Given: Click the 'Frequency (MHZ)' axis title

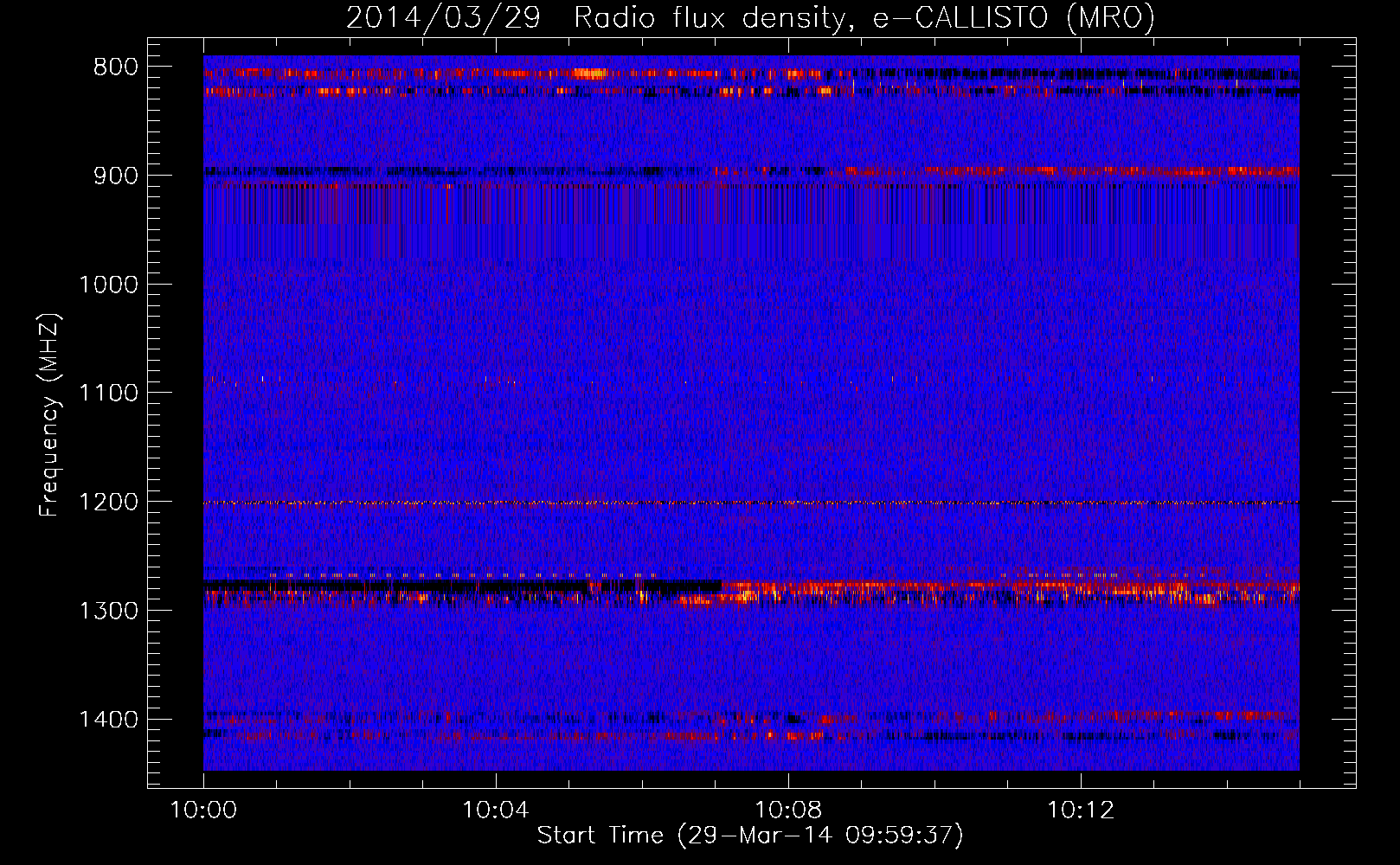Looking at the screenshot, I should (x=49, y=414).
